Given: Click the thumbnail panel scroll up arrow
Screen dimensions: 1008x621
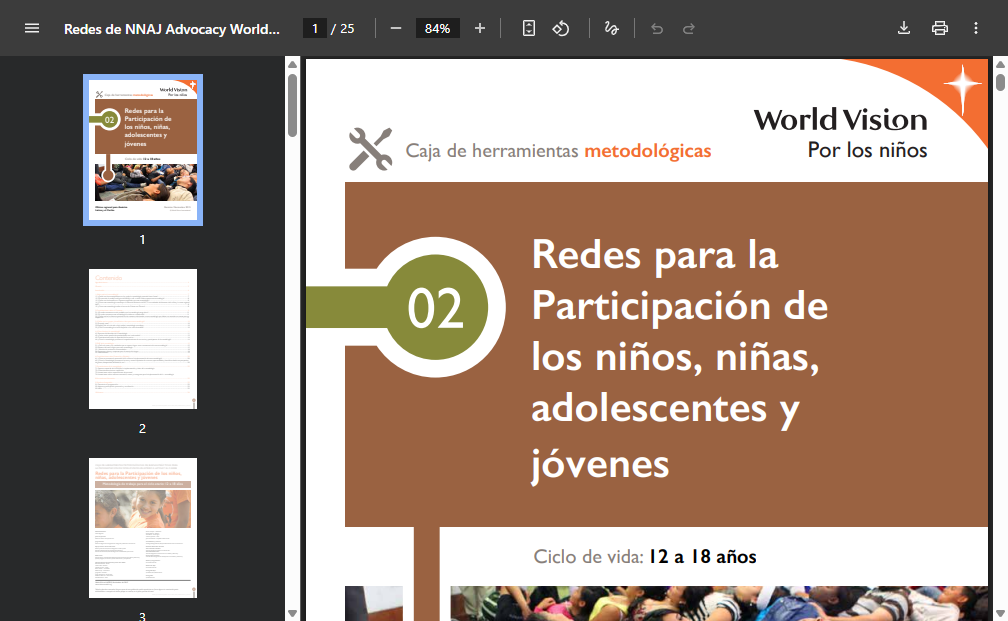Looking at the screenshot, I should click(x=292, y=64).
